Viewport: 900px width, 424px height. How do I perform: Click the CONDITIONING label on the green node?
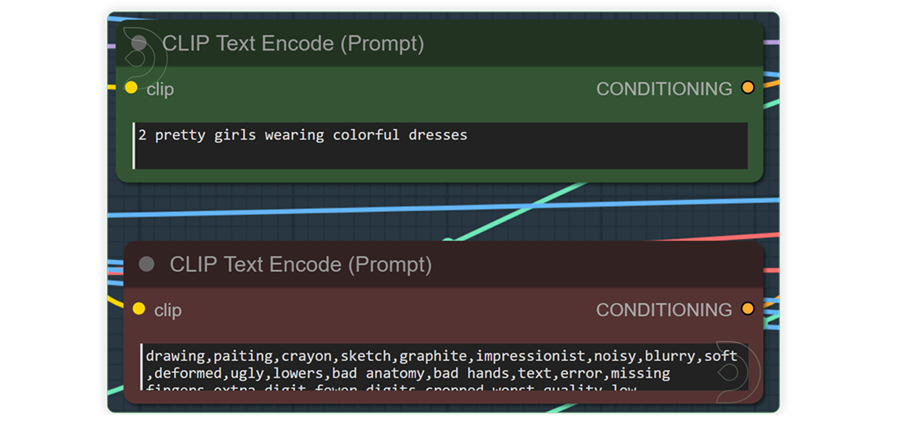[664, 89]
